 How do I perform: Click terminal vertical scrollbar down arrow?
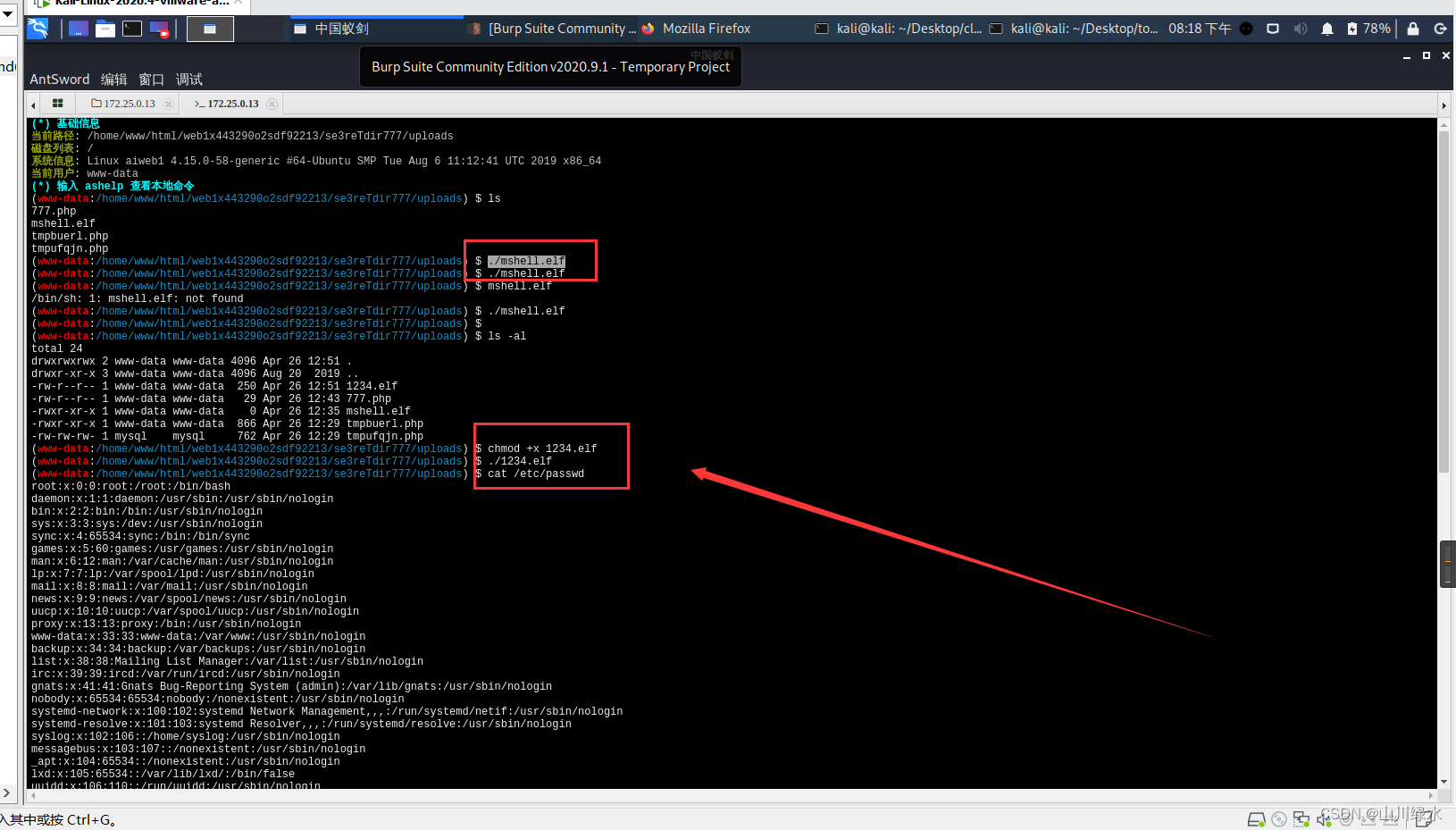point(1443,782)
